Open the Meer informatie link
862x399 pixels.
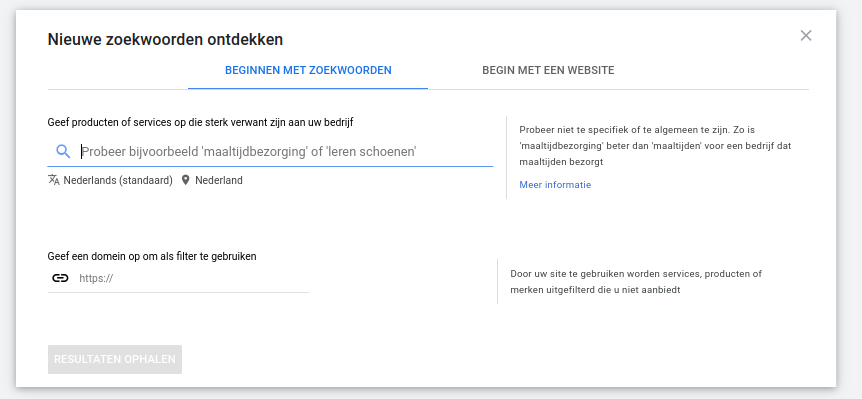click(555, 185)
